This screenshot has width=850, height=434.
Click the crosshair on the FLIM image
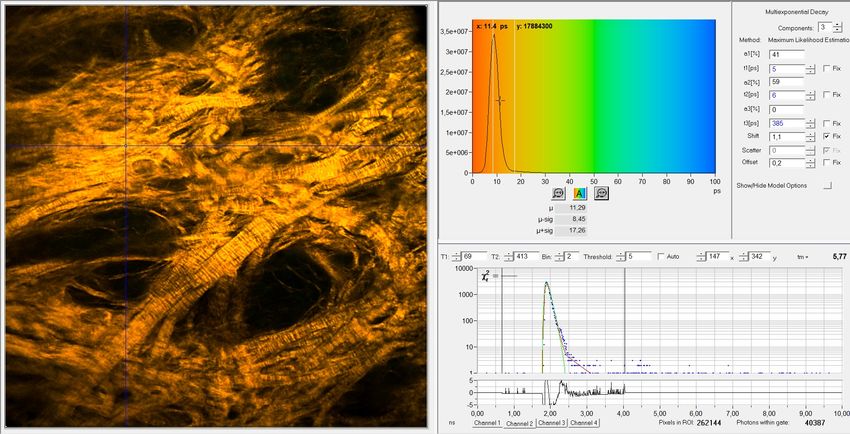126,145
